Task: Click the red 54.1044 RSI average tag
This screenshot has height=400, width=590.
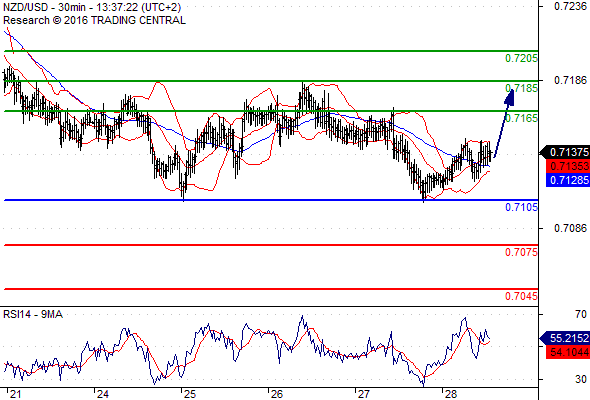Action: pyautogui.click(x=568, y=352)
